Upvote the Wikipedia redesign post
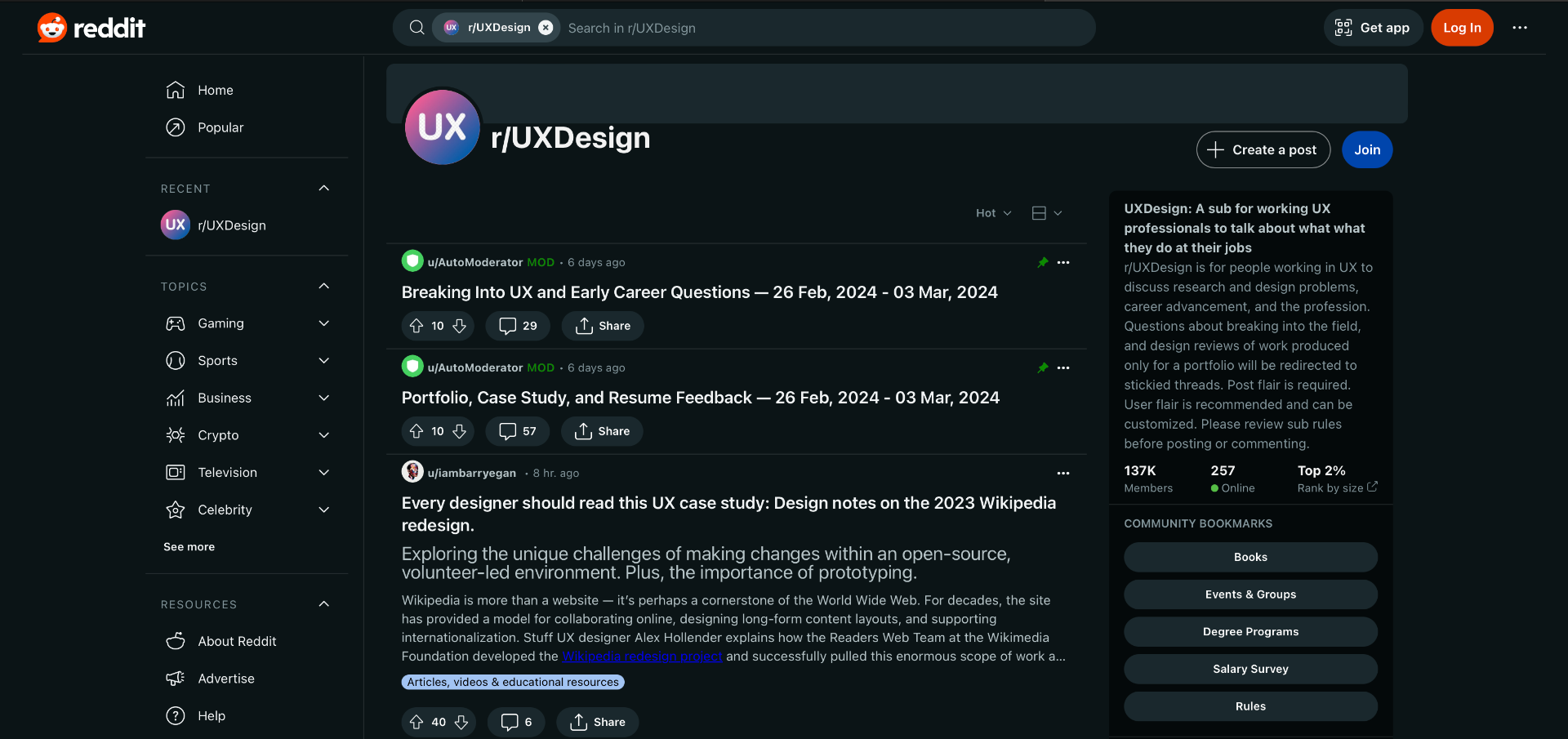This screenshot has height=739, width=1568. [416, 722]
